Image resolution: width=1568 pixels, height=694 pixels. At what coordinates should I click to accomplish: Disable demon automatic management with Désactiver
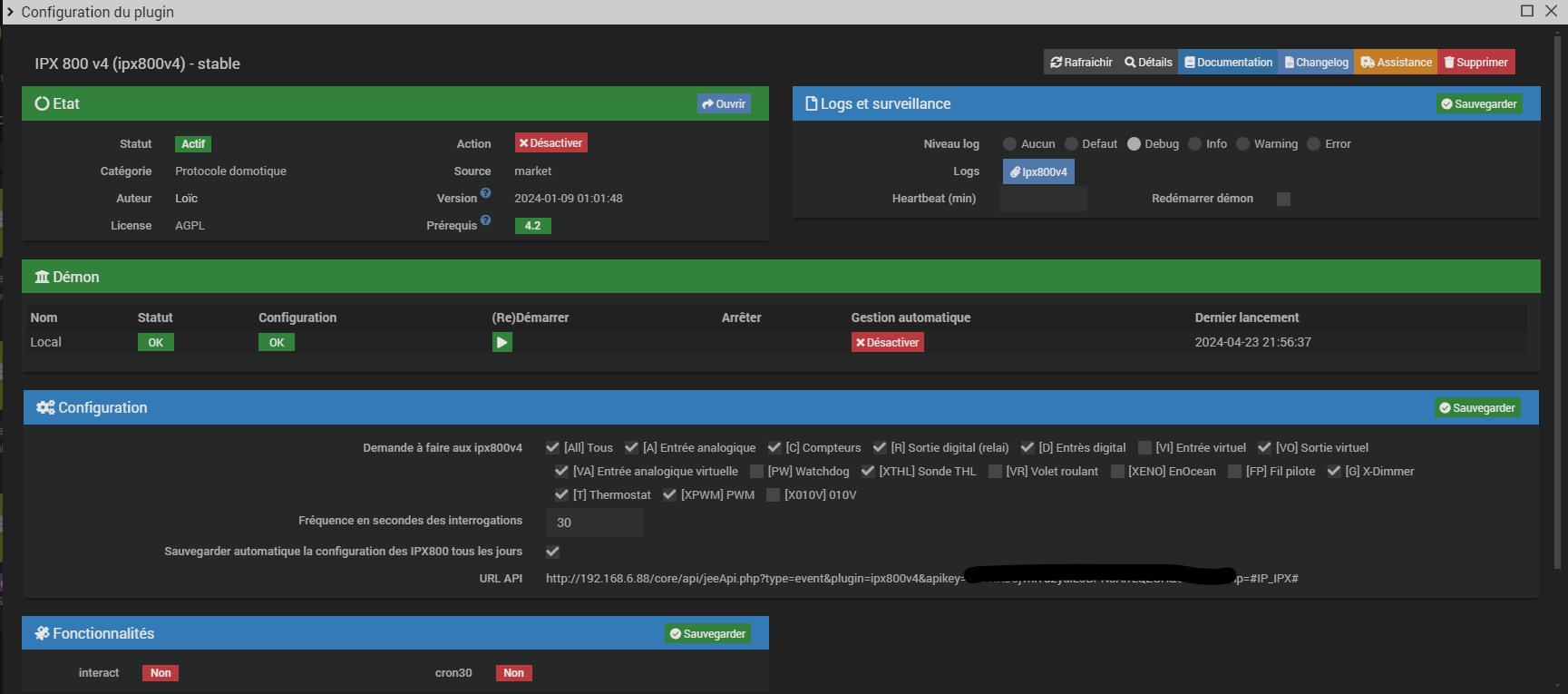[887, 342]
